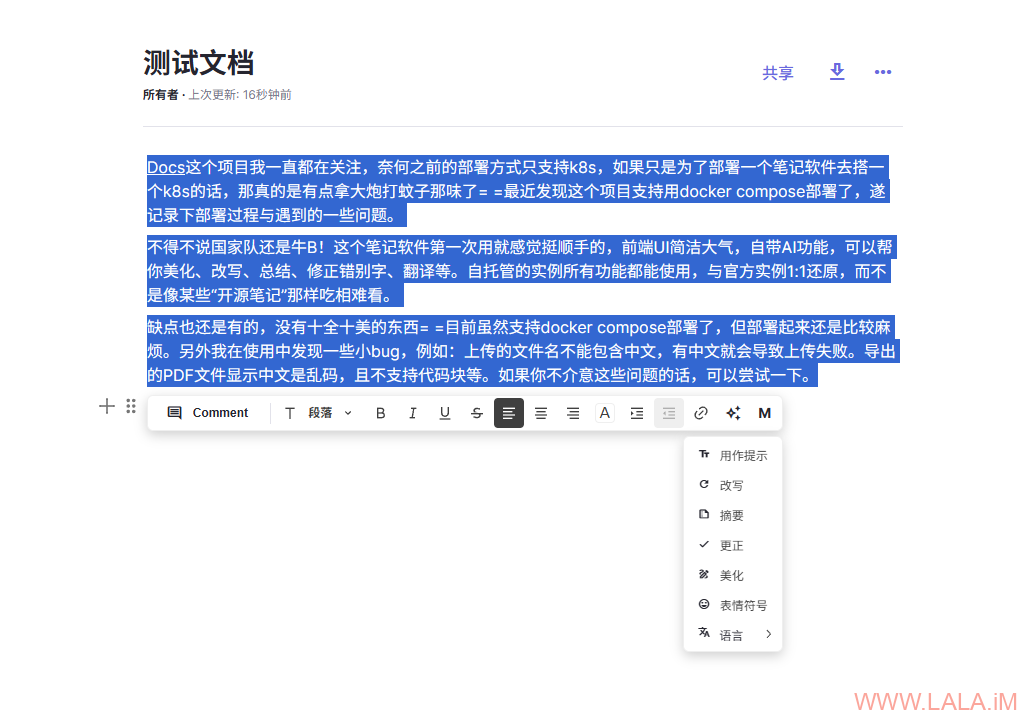Select 改写 from the AI menu
Screen dimensions: 1028x719
click(731, 485)
